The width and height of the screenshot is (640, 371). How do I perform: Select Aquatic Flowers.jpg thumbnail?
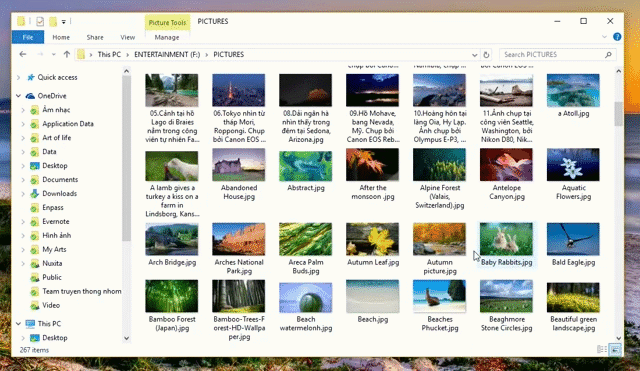coord(573,165)
